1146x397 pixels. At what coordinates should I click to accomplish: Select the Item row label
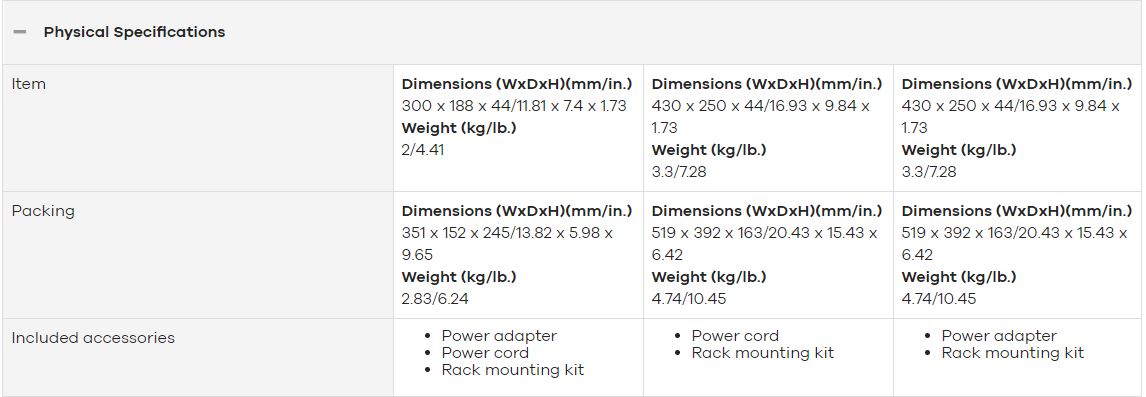[x=29, y=84]
